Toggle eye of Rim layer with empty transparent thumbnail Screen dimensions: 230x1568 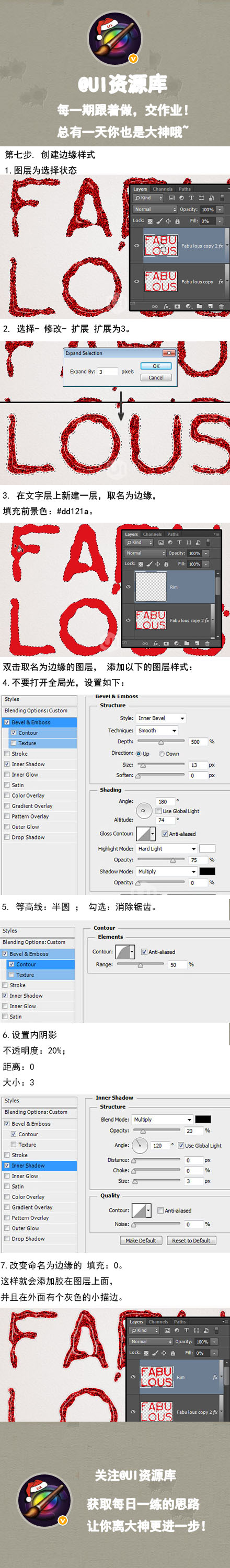click(x=129, y=587)
